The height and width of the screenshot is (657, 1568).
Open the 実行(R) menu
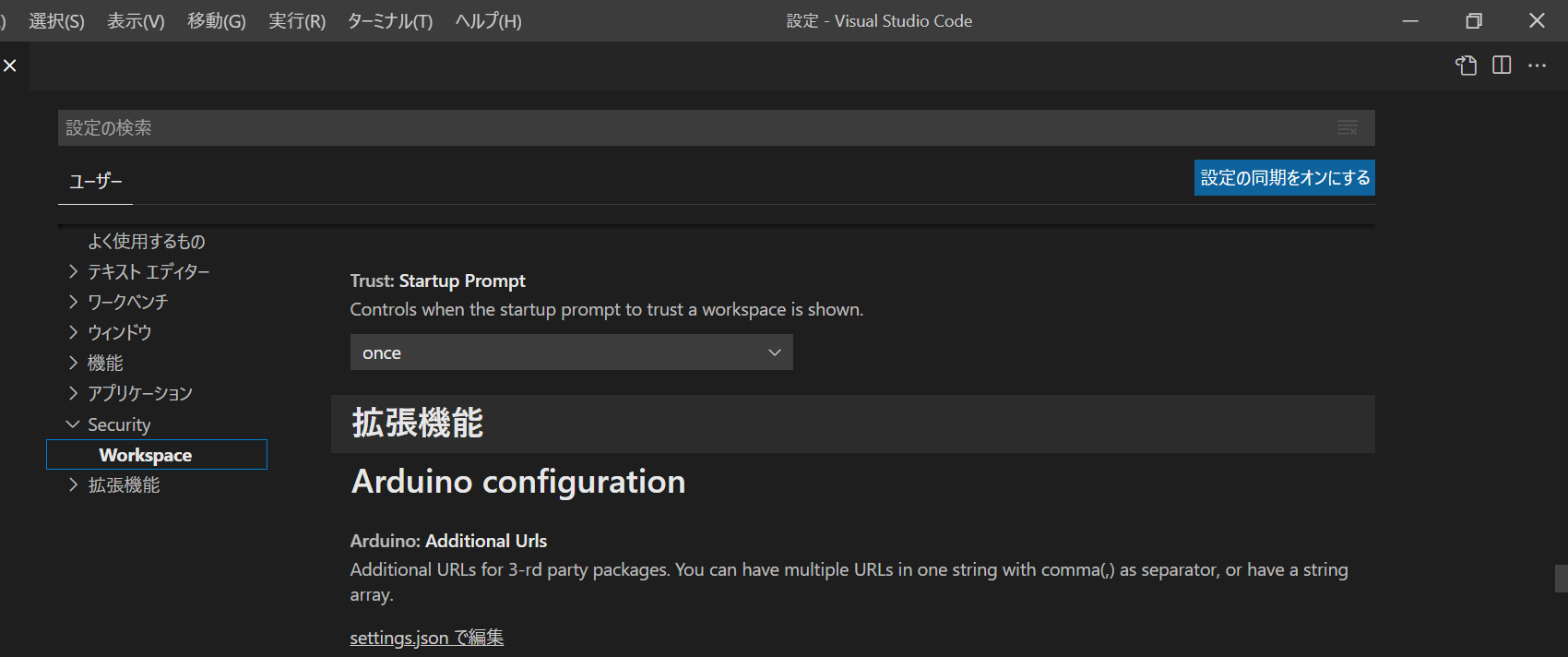[297, 20]
